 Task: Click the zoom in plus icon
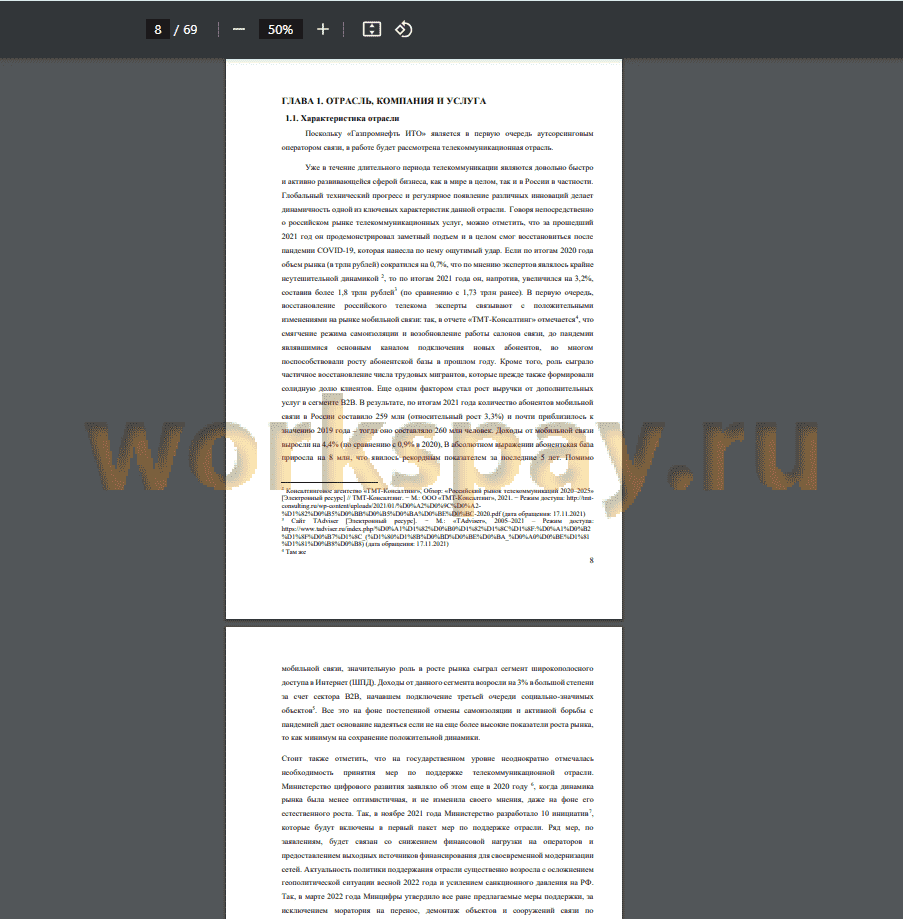(323, 29)
